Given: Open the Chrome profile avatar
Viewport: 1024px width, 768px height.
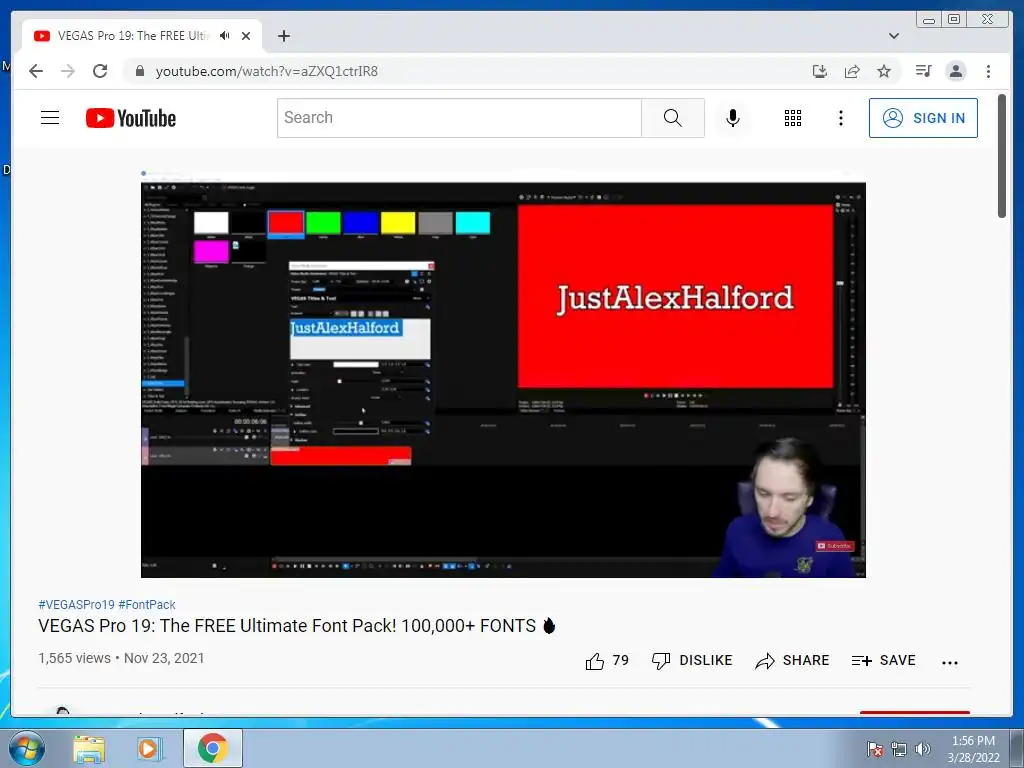Looking at the screenshot, I should (x=955, y=71).
